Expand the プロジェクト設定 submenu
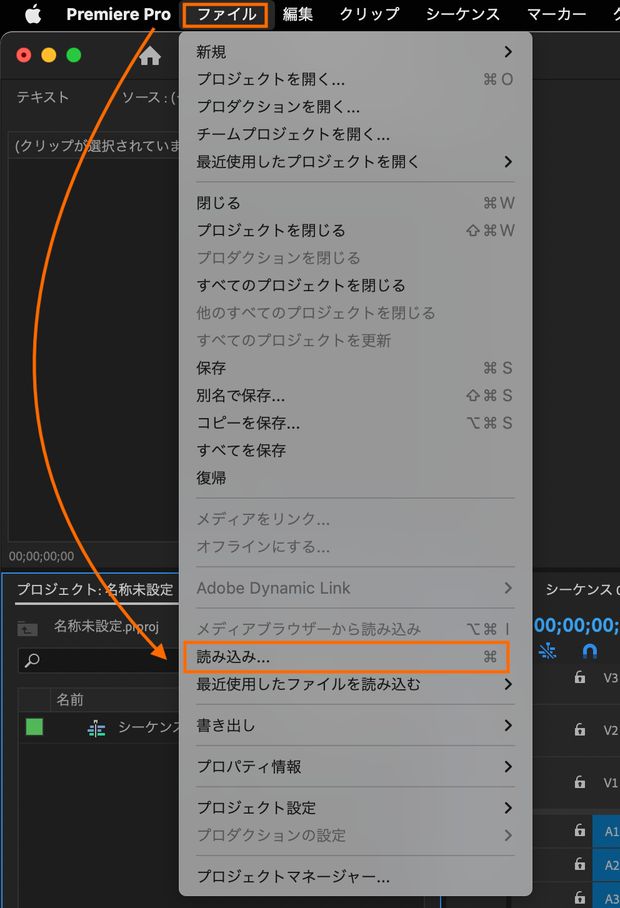Image resolution: width=620 pixels, height=908 pixels. (355, 808)
